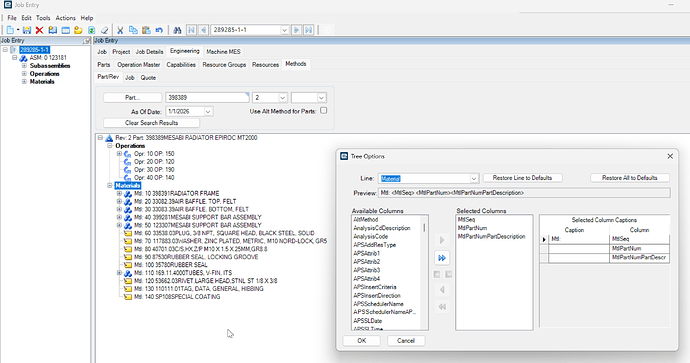690x363 pixels.
Task: Toggle Use Alt Method for Parts checkbox
Action: coord(323,110)
